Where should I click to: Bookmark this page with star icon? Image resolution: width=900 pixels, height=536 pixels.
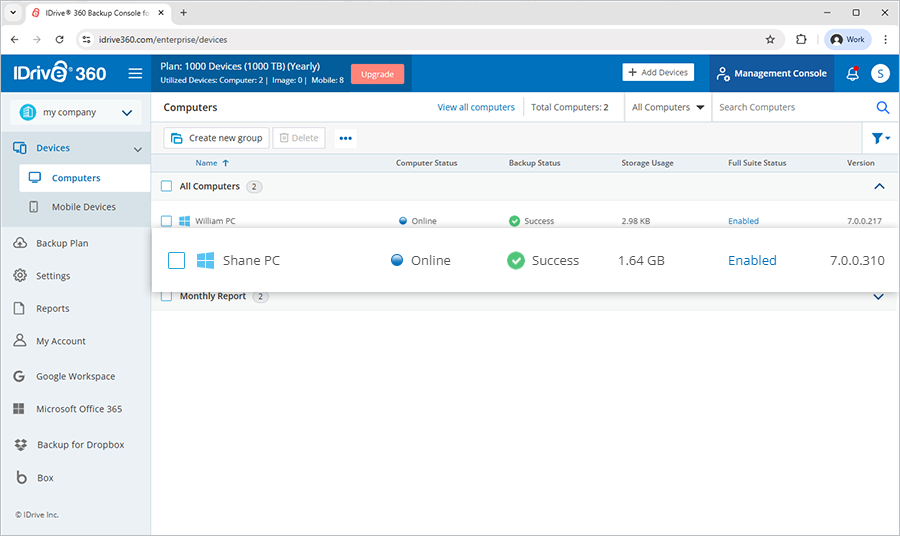(x=770, y=40)
